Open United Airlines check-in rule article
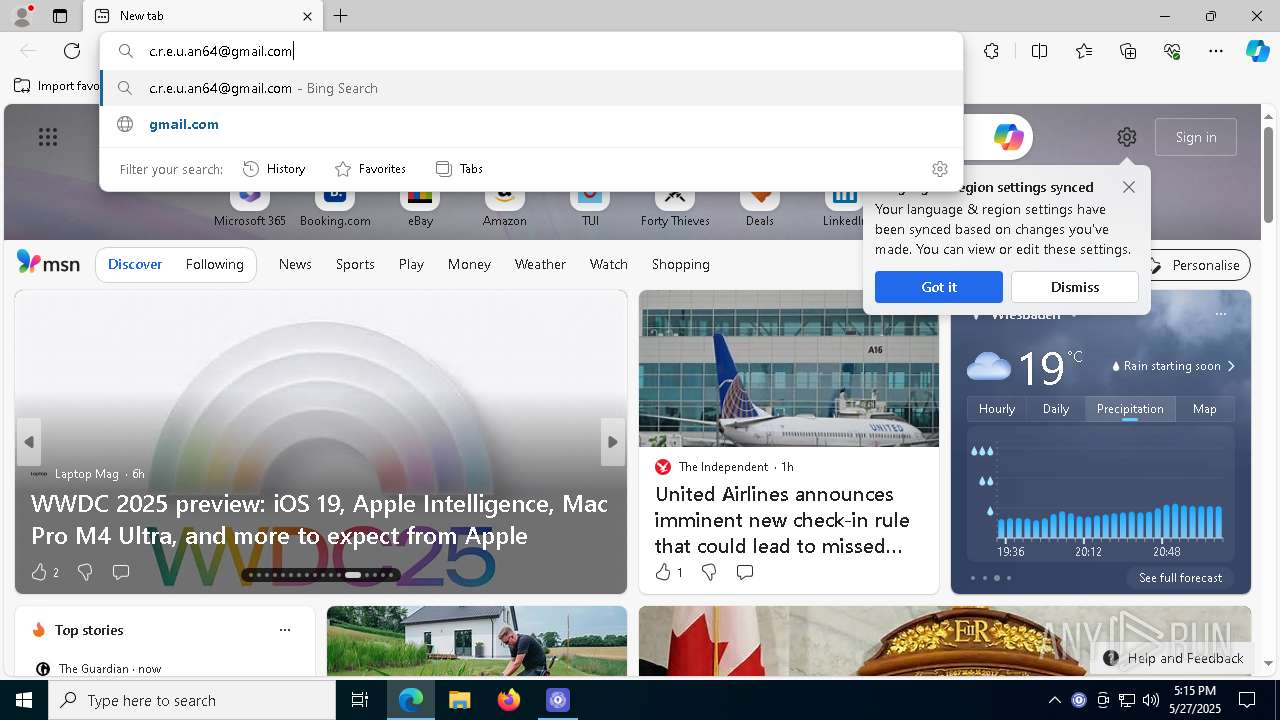Image resolution: width=1280 pixels, height=720 pixels. pyautogui.click(x=782, y=520)
